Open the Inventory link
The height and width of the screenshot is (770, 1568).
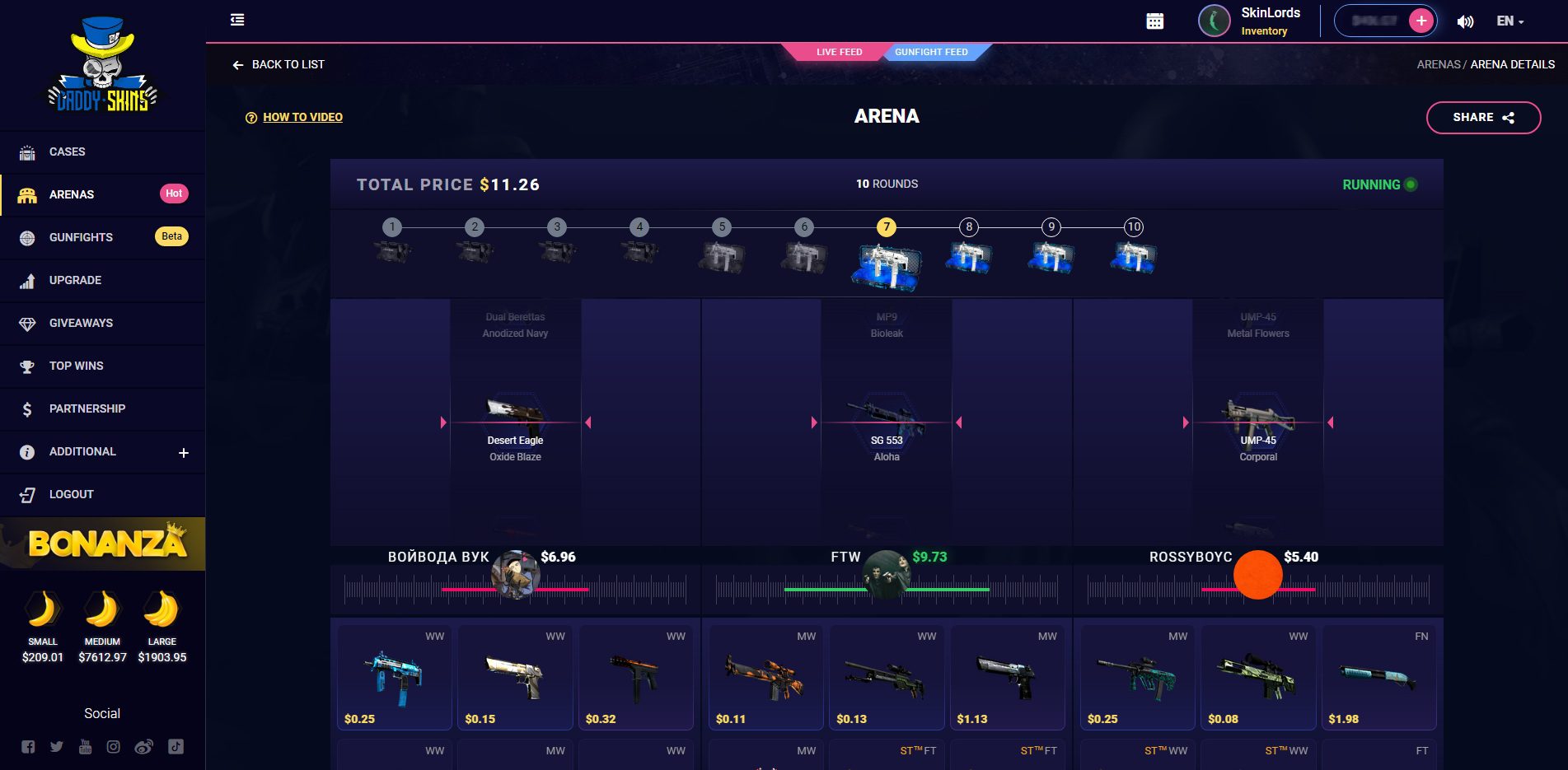click(x=1264, y=31)
